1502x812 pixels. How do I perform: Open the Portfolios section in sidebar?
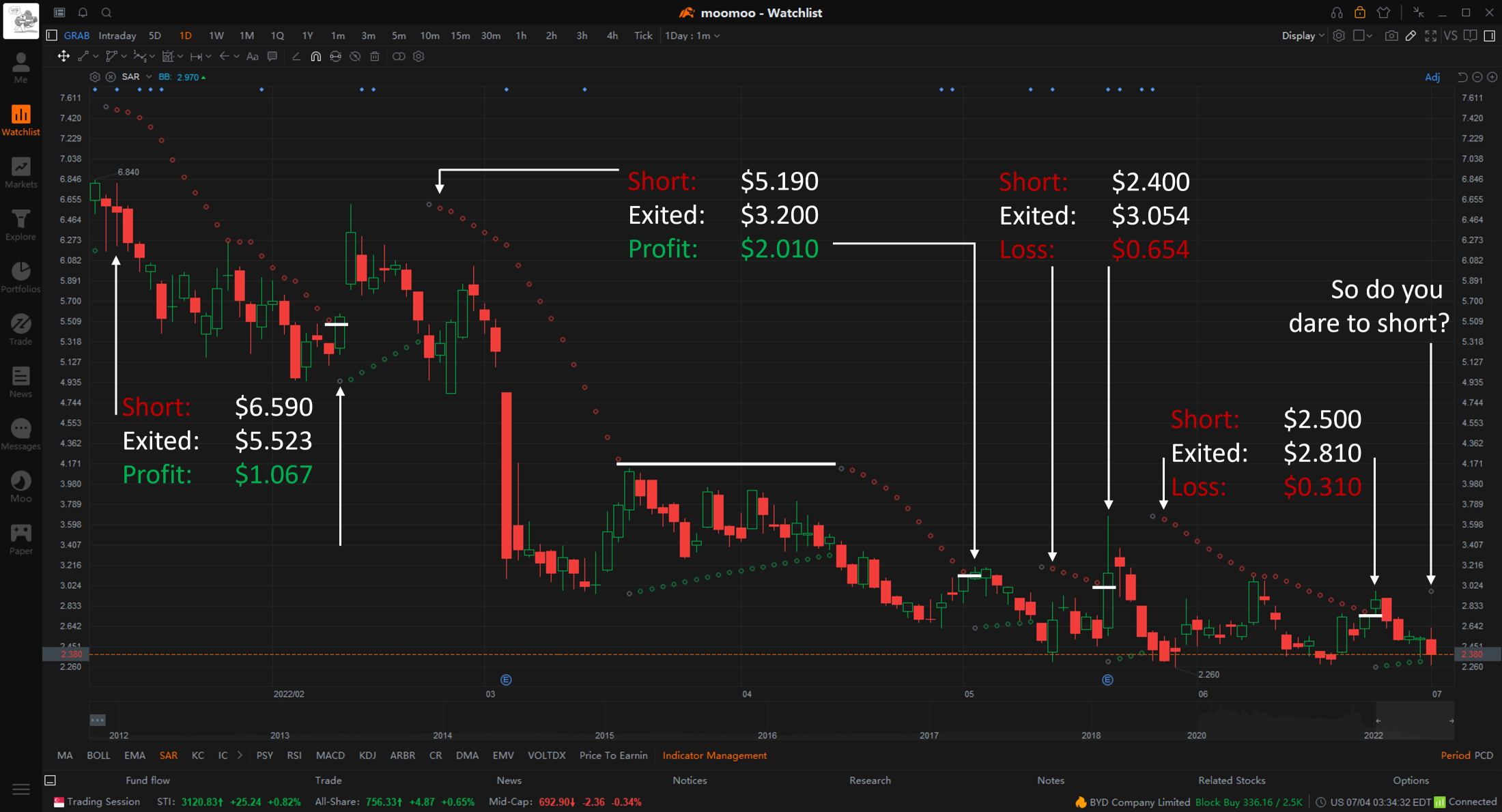click(x=20, y=278)
